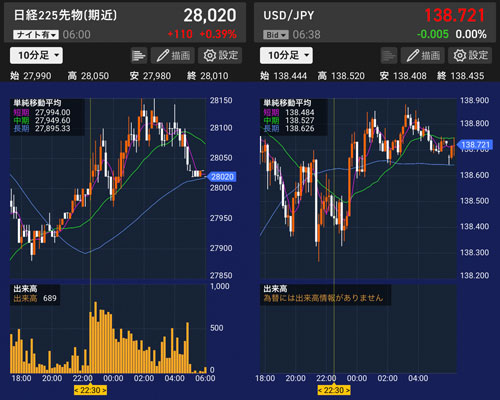Open Nikkei chart settings gear
Screen dimensions: 500x400
point(210,55)
